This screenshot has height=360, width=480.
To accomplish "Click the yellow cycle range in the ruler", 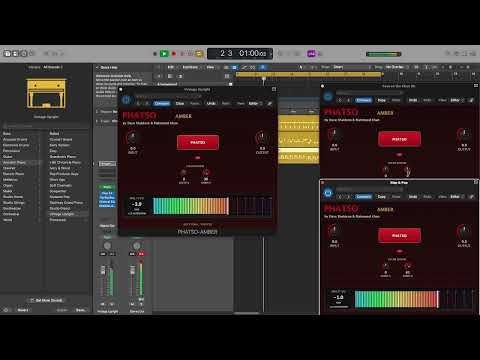I will click(x=308, y=74).
